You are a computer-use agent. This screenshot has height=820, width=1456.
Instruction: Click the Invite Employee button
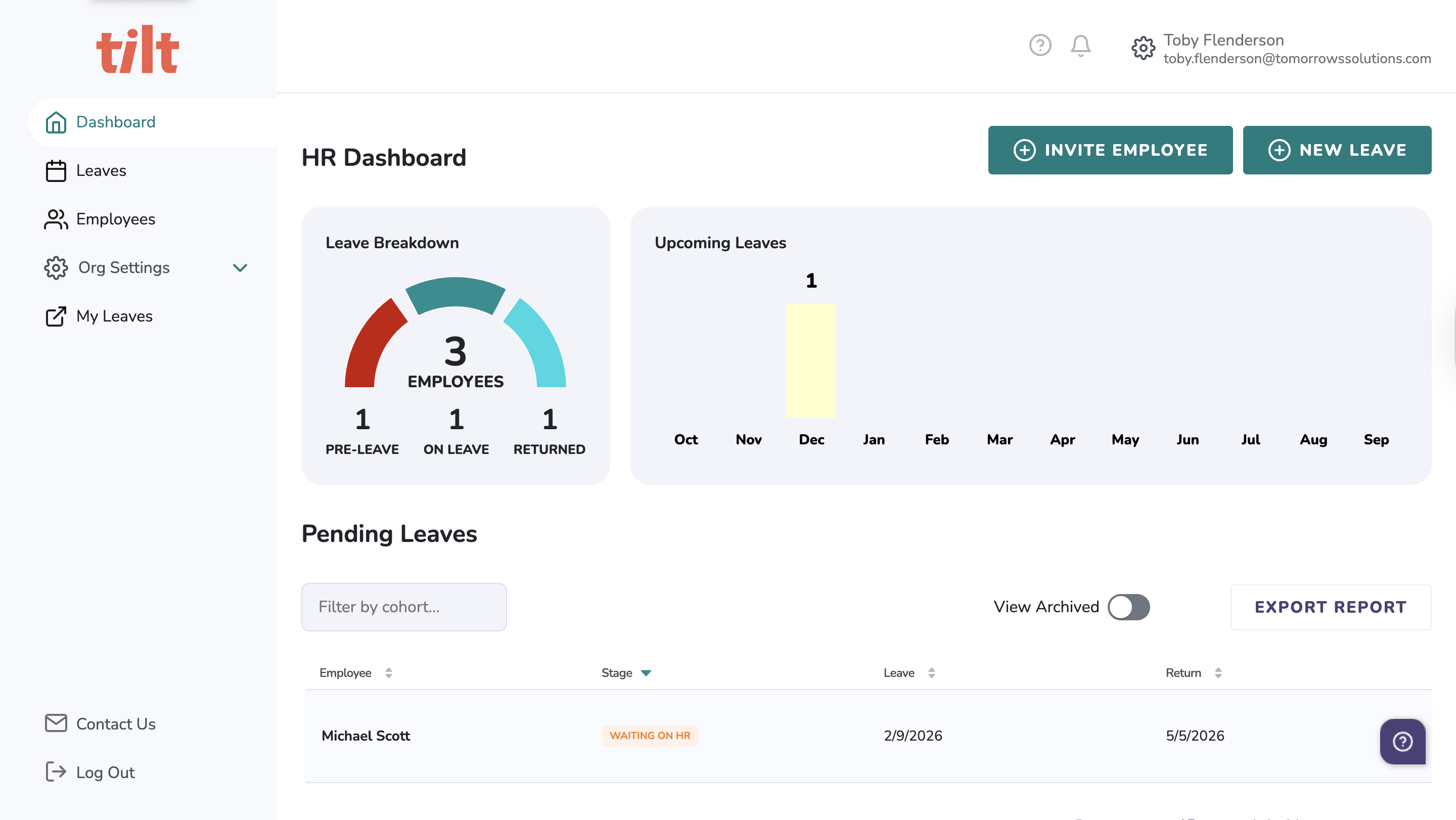1110,150
